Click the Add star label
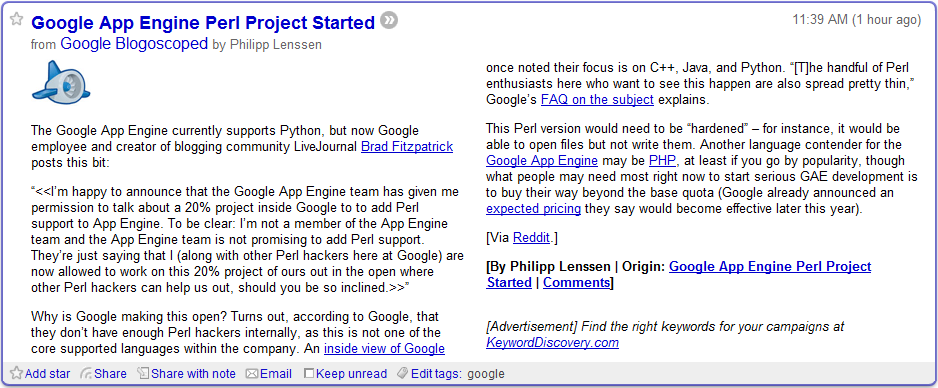Viewport: 938px width, 388px height. point(47,374)
